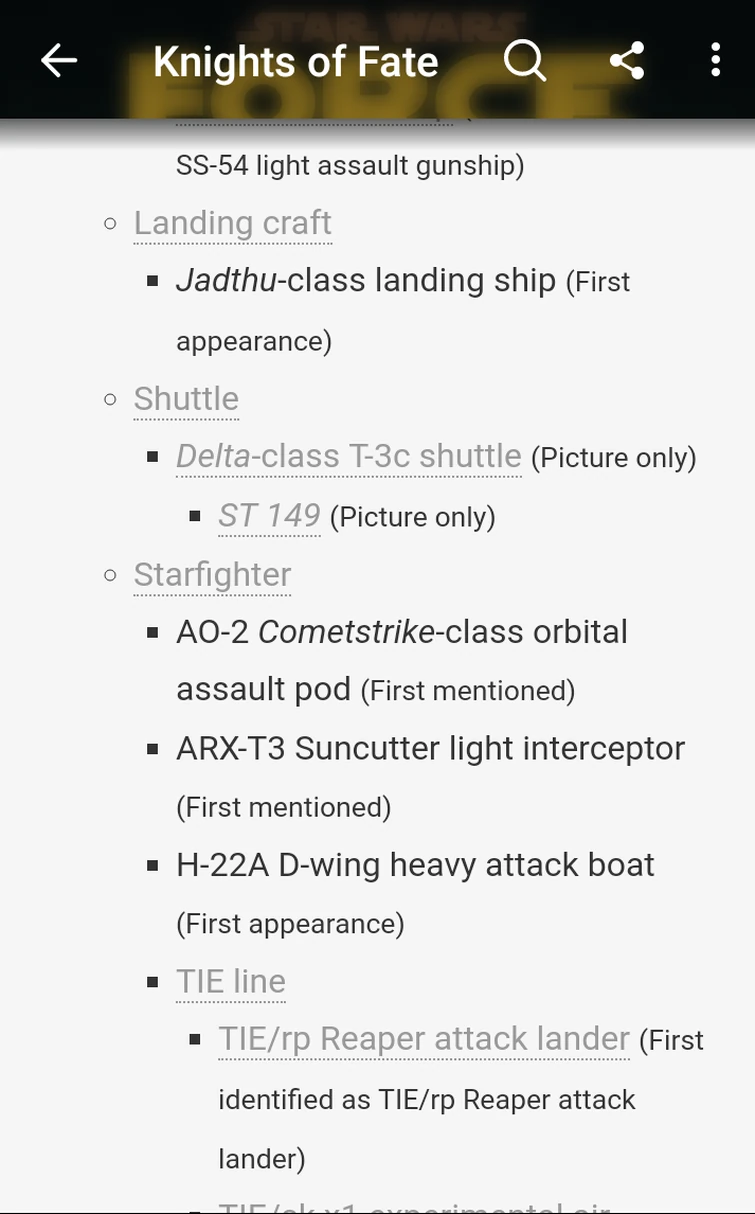
Task: Tap the H-22A D-wing heavy attack boat entry
Action: [x=415, y=865]
